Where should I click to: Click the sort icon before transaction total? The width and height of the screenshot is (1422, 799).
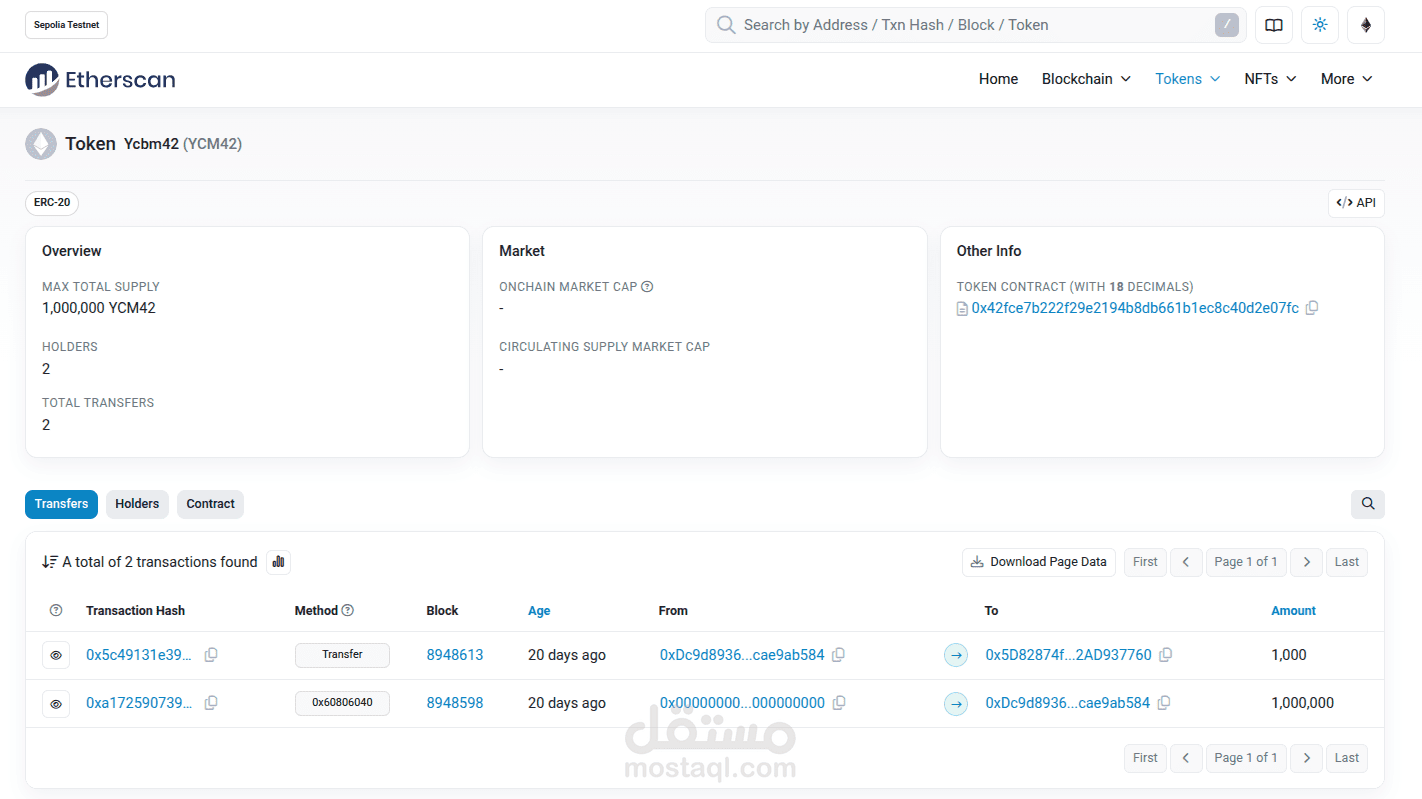[50, 562]
